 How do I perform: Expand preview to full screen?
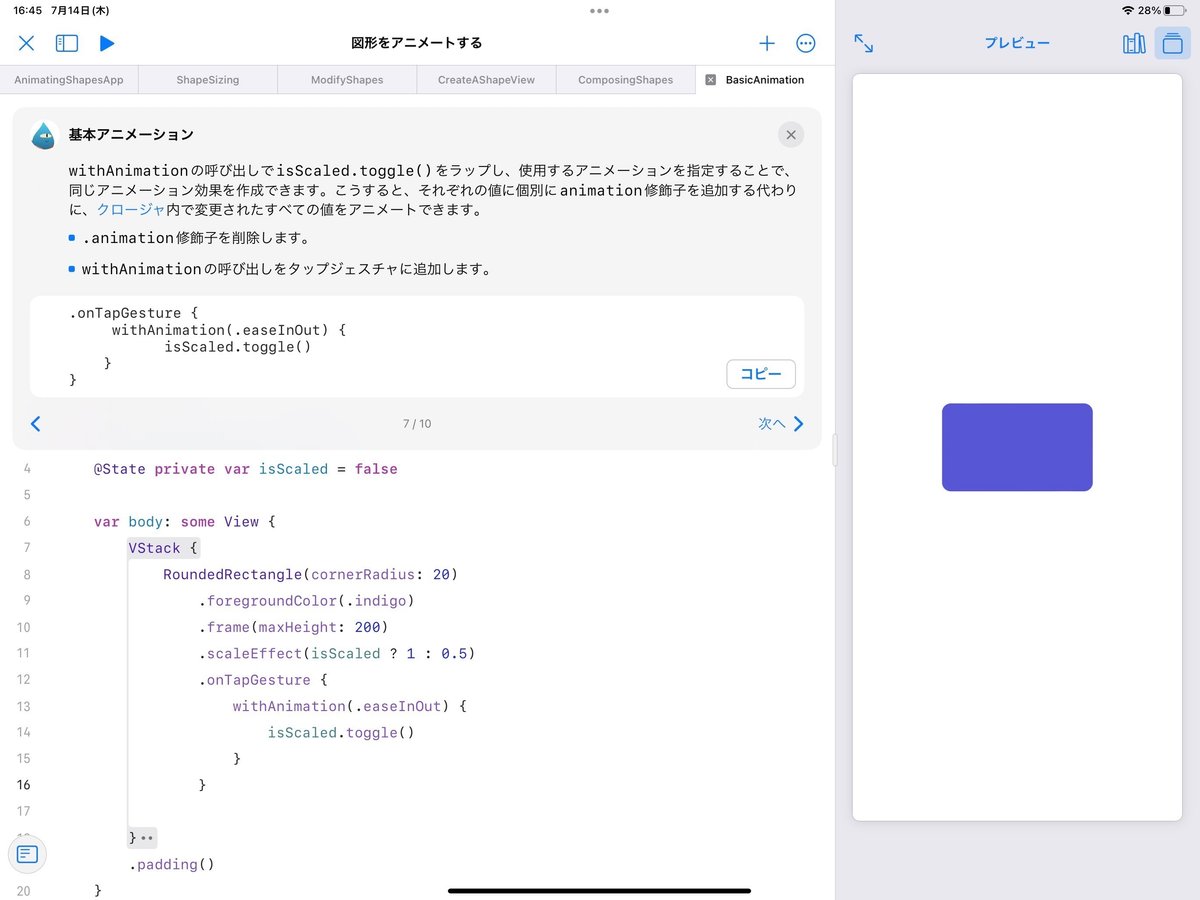(864, 43)
